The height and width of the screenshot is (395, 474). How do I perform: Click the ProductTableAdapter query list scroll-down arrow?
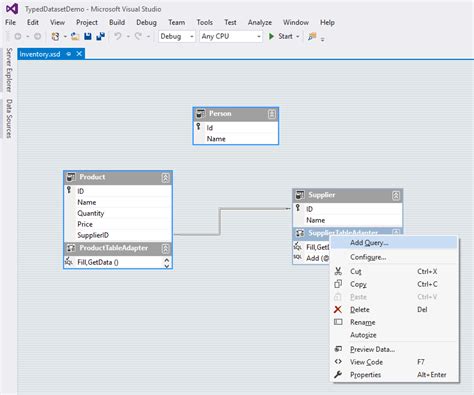[167, 266]
